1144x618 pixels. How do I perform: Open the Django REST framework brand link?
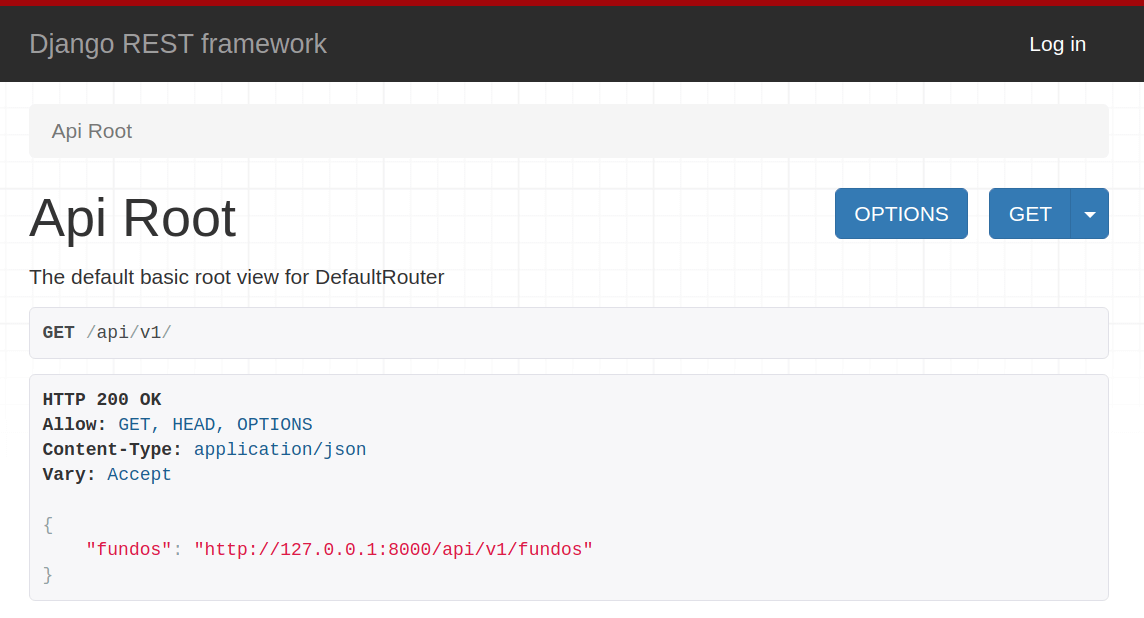[x=178, y=44]
